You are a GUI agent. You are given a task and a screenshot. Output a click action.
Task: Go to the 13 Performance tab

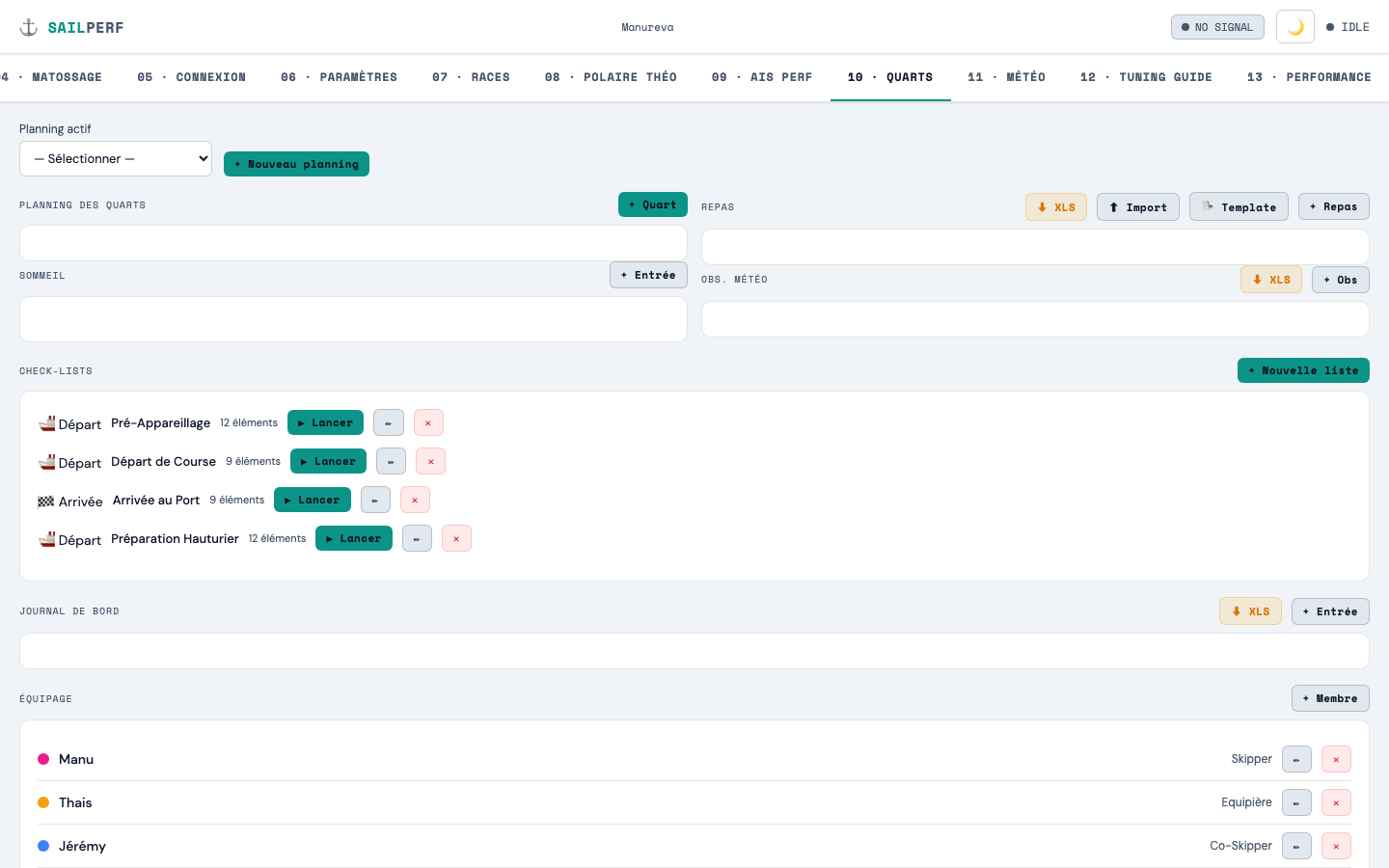point(1309,77)
